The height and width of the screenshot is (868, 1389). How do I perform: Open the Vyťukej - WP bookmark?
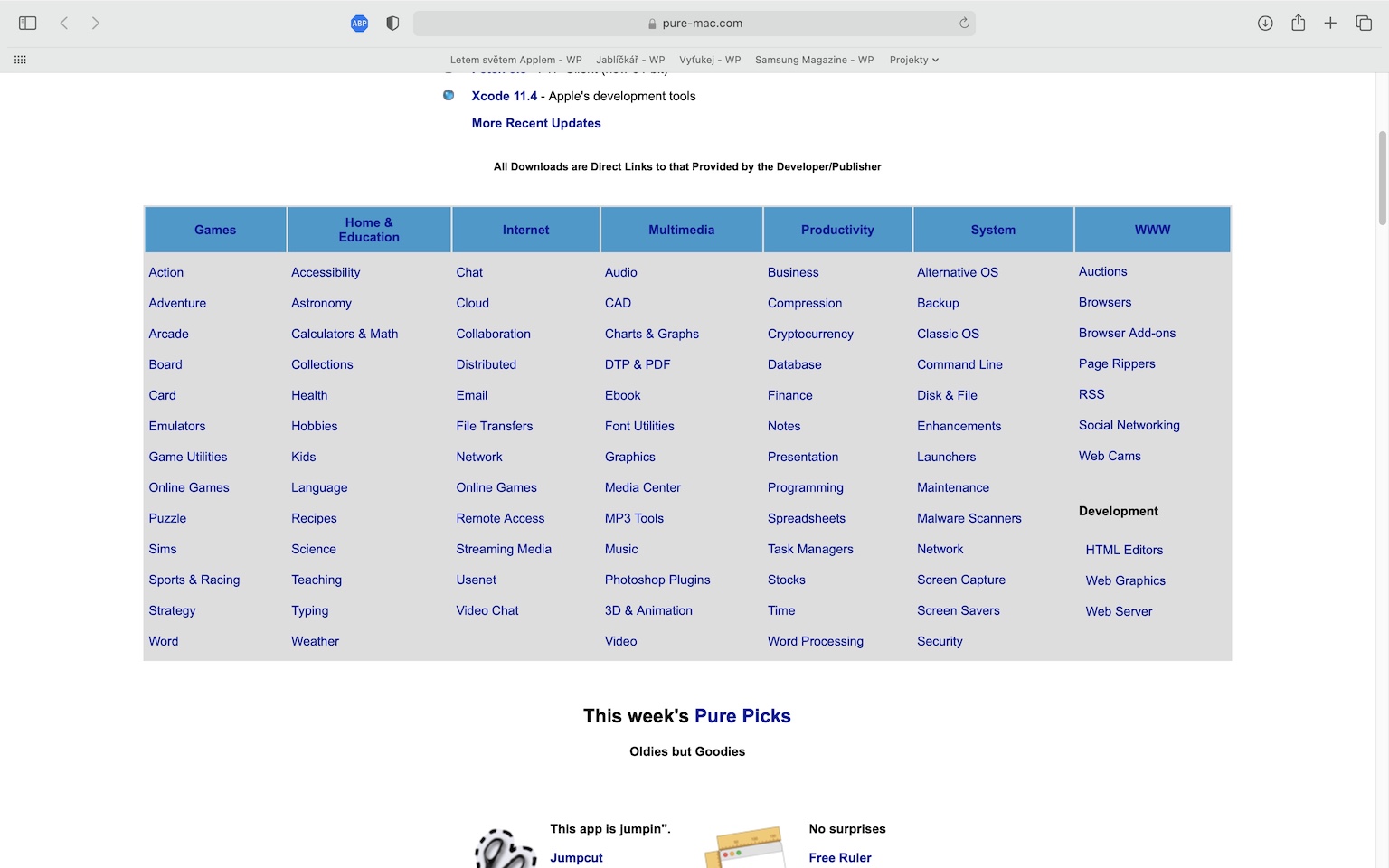pos(710,60)
